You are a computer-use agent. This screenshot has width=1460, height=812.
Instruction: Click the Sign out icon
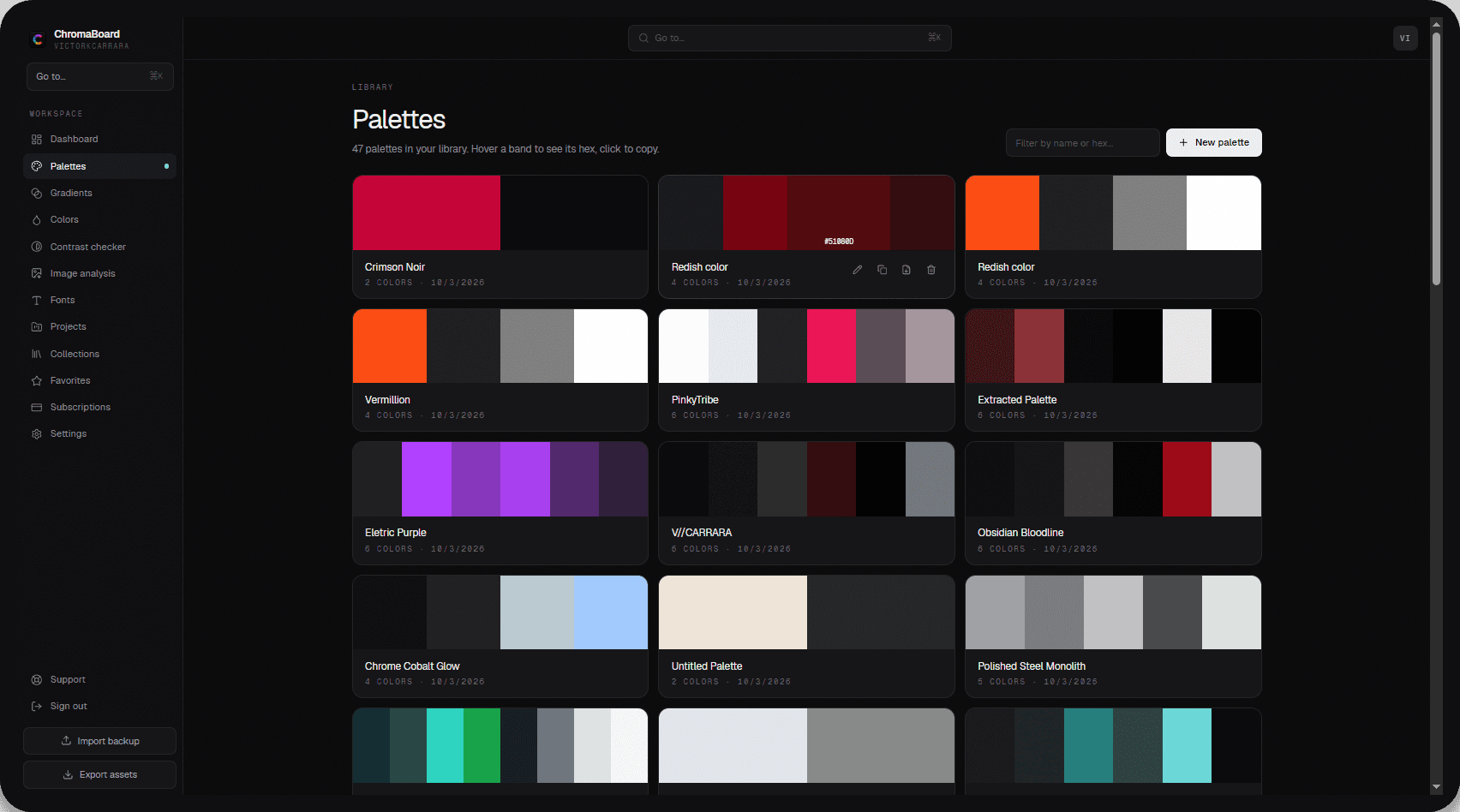37,707
